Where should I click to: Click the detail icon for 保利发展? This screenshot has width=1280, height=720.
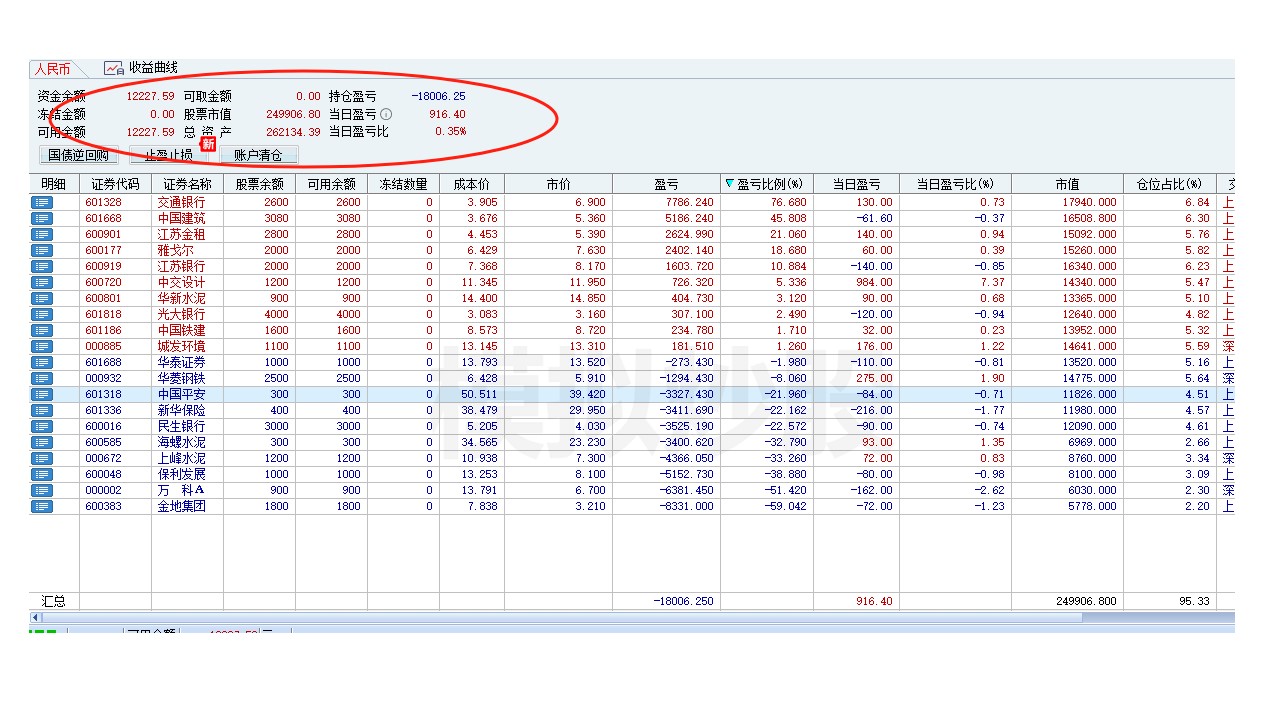[x=42, y=474]
